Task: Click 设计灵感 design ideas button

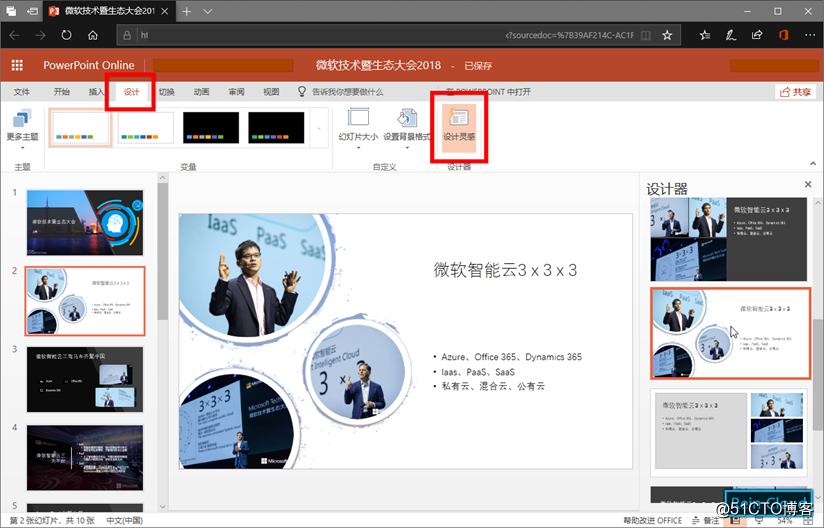Action: (x=459, y=128)
